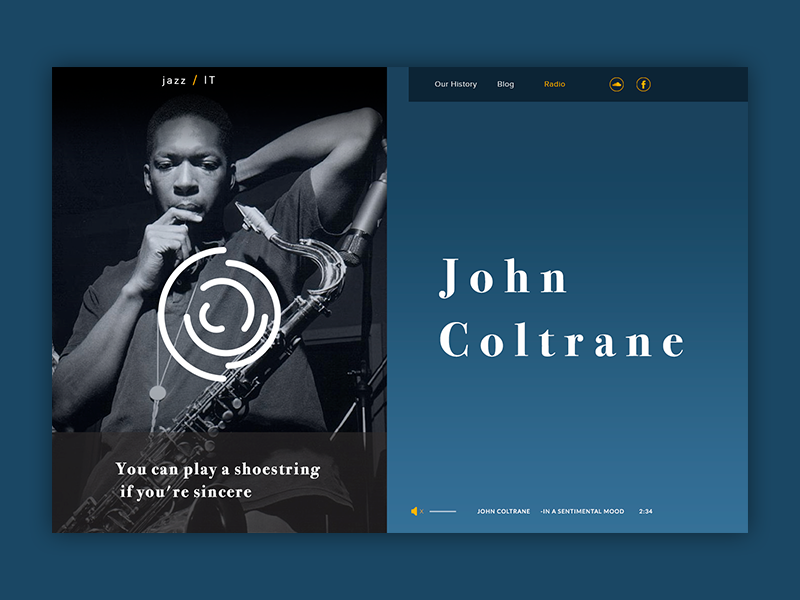800x600 pixels.
Task: Click the circular spiral play icon
Action: coord(219,314)
